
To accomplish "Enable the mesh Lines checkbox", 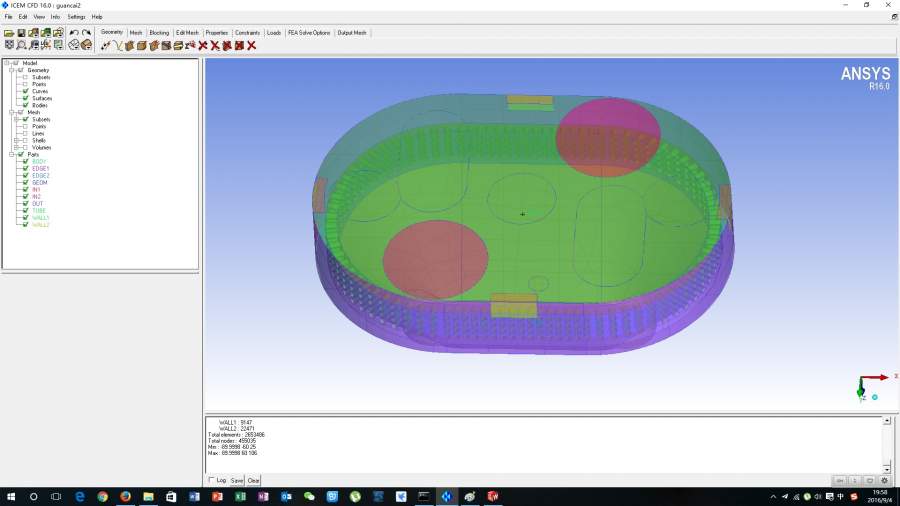I will (25, 133).
